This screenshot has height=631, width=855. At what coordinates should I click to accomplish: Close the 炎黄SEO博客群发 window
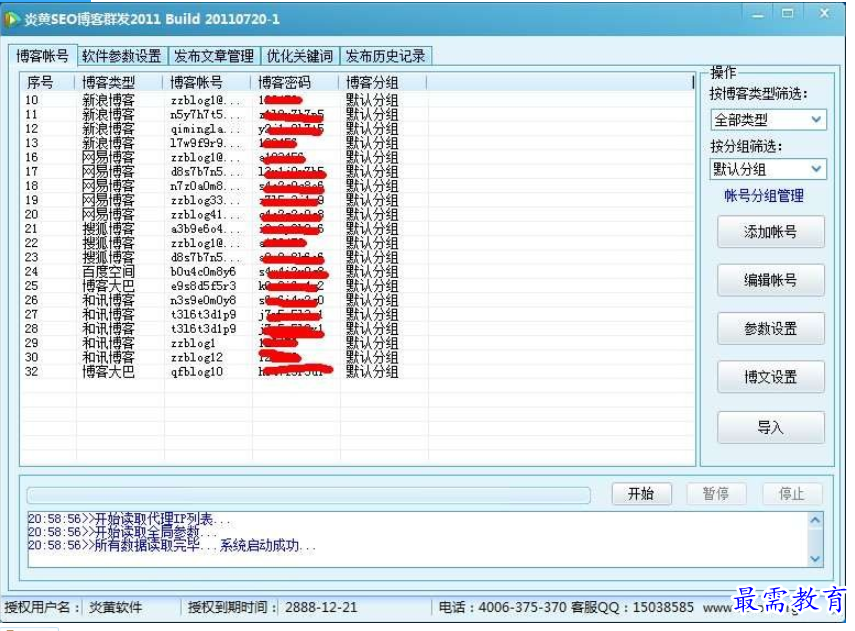824,14
